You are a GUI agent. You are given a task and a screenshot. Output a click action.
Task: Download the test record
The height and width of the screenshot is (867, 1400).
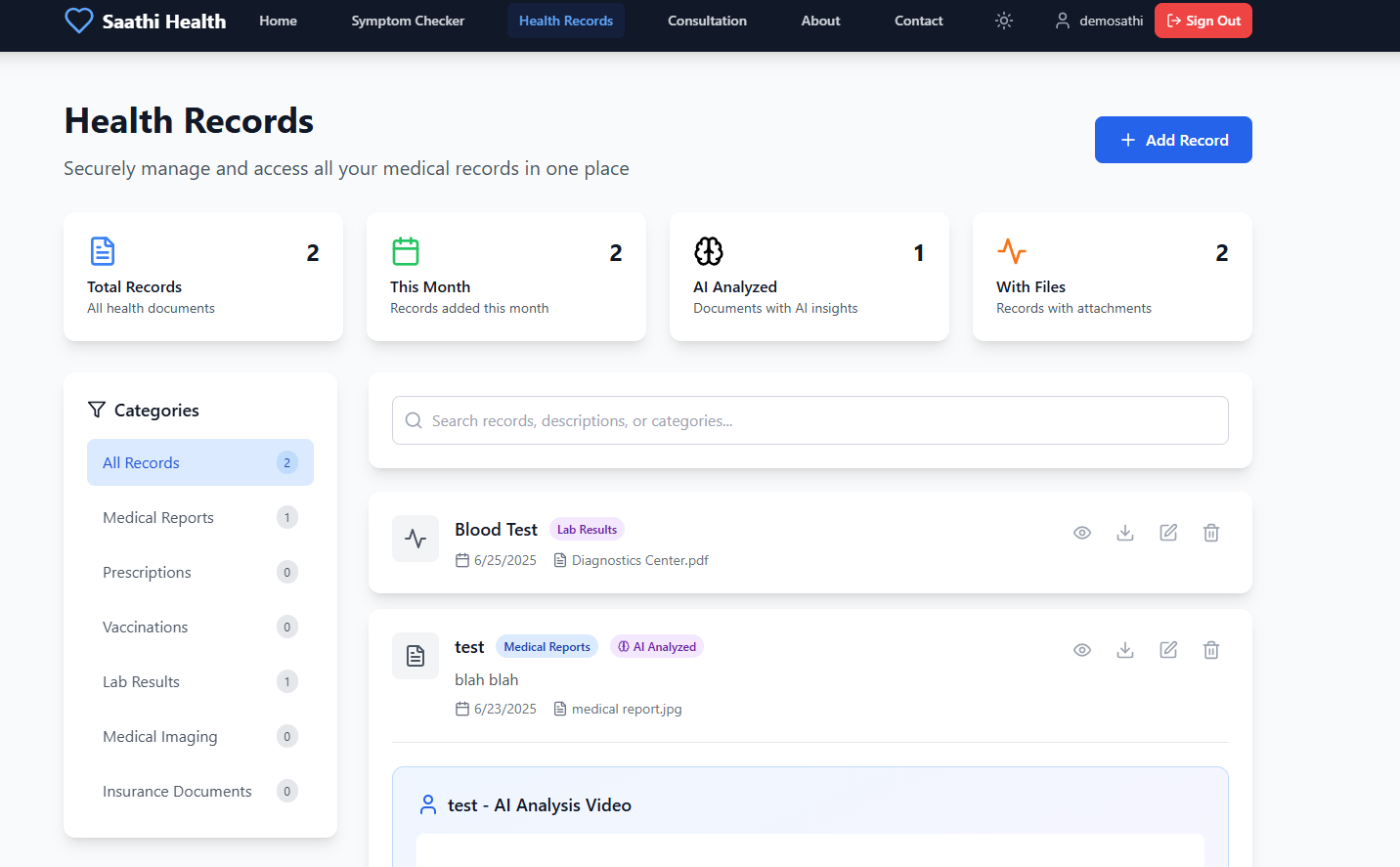pos(1125,650)
